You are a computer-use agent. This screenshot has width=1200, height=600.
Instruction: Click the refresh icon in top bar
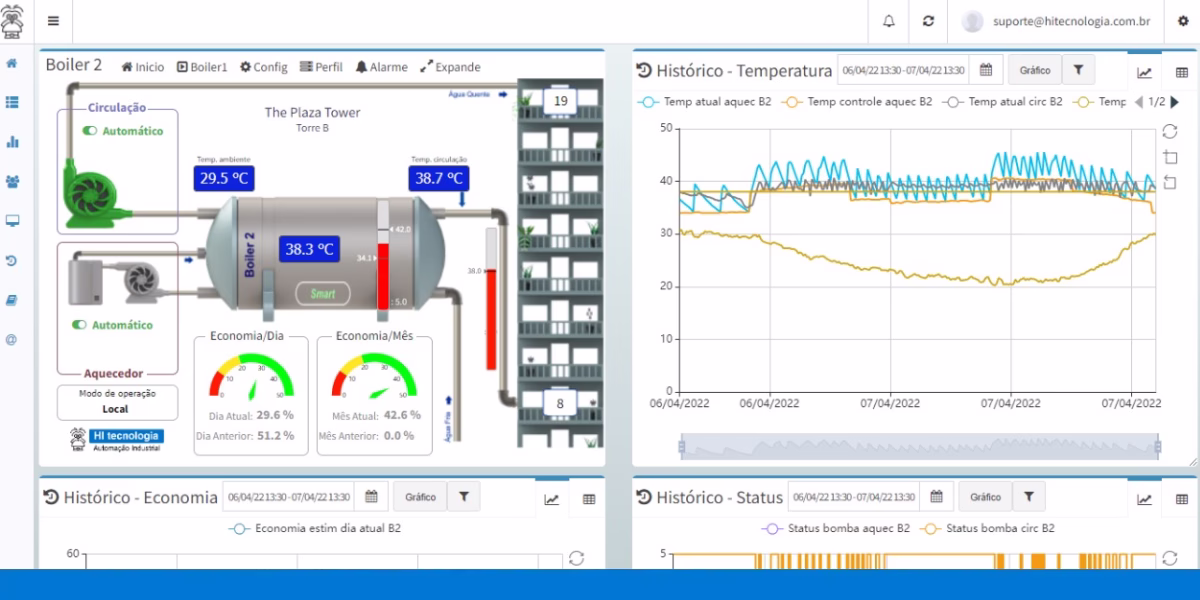coord(929,21)
